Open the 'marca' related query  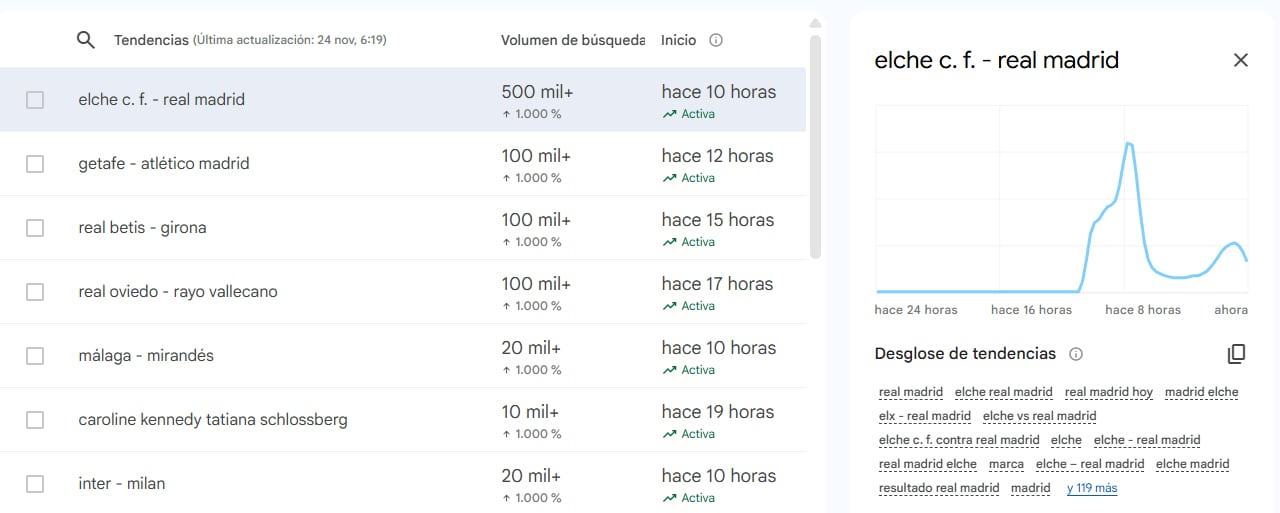tap(1006, 464)
